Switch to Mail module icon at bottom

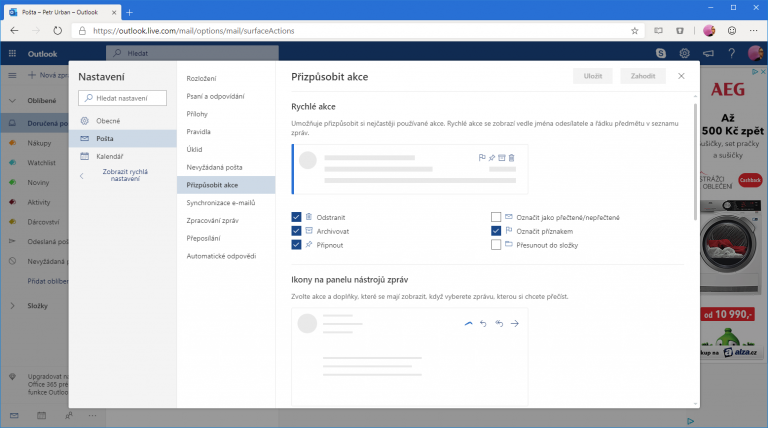pos(14,416)
